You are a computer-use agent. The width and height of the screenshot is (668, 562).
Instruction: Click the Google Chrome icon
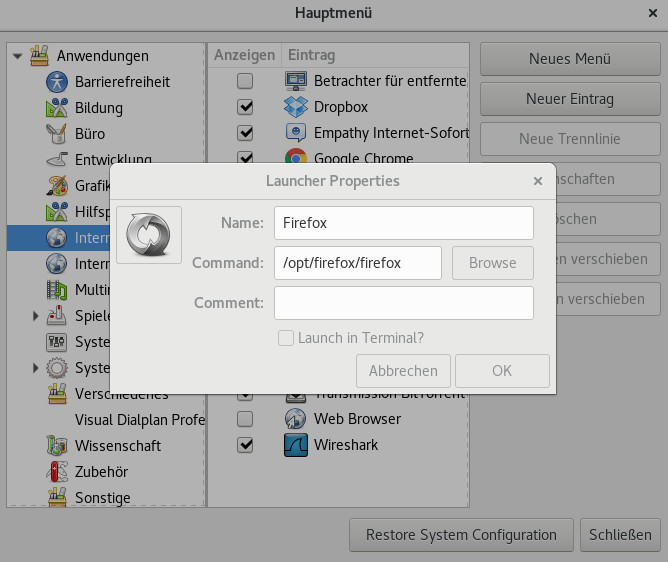point(296,158)
